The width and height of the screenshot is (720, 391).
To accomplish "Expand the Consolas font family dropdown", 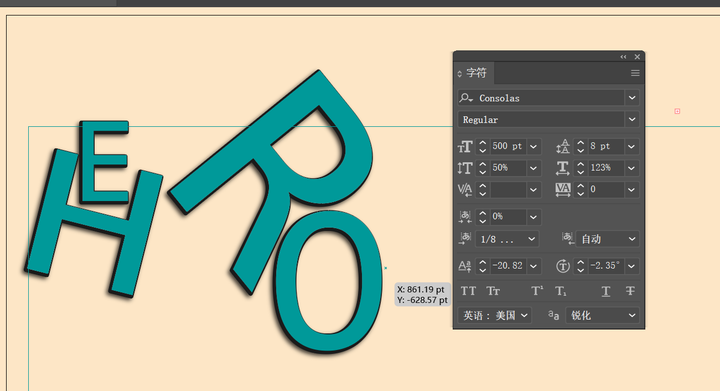I will 632,98.
